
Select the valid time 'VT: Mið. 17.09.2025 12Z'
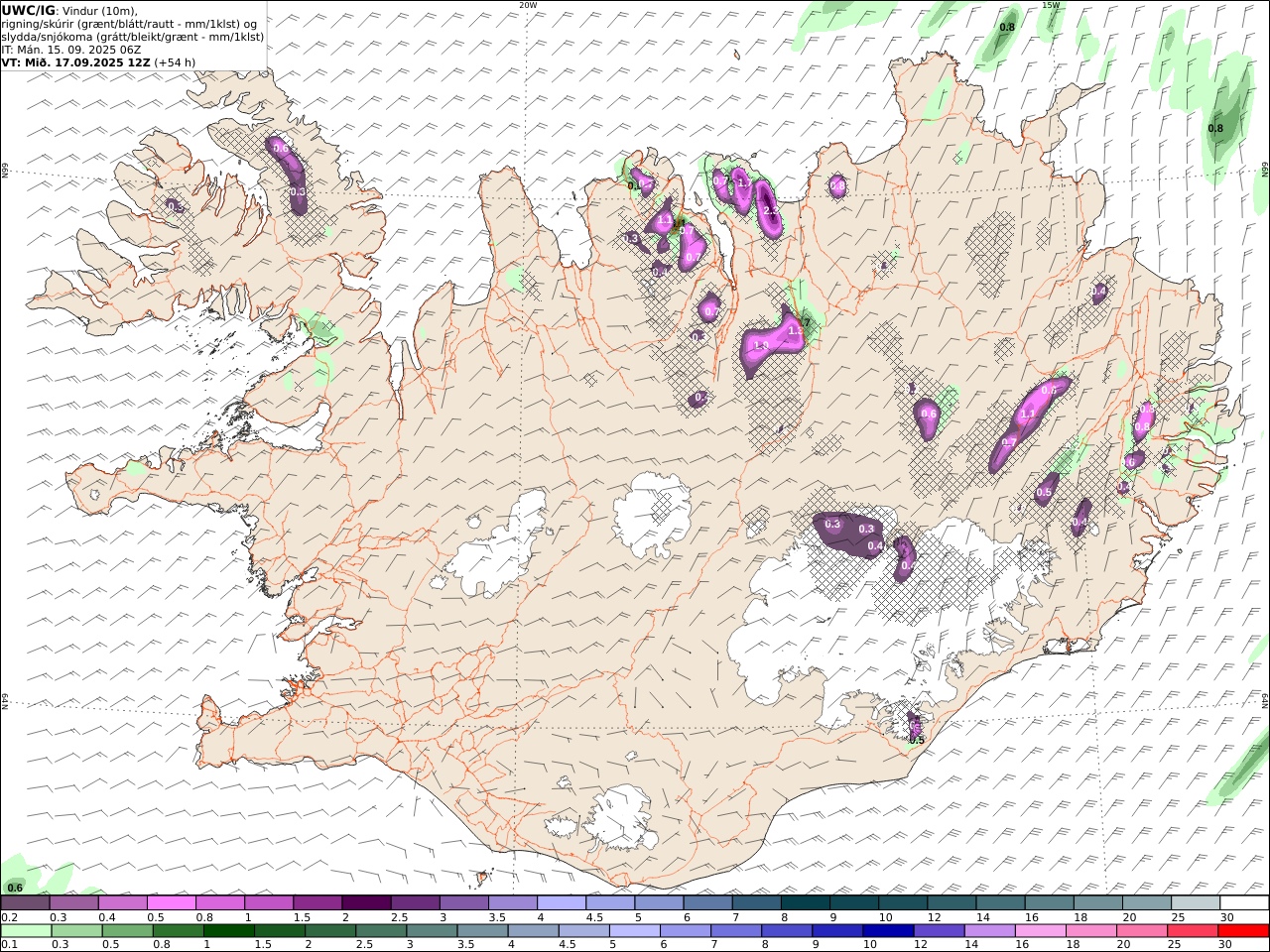click(x=74, y=62)
